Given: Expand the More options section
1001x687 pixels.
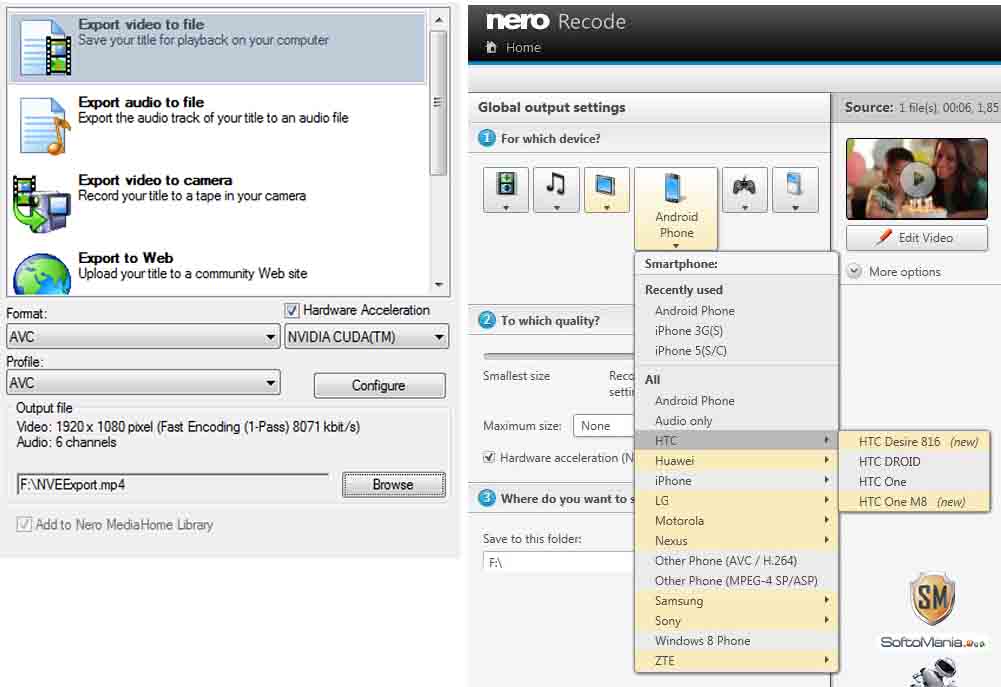Looking at the screenshot, I should 855,272.
